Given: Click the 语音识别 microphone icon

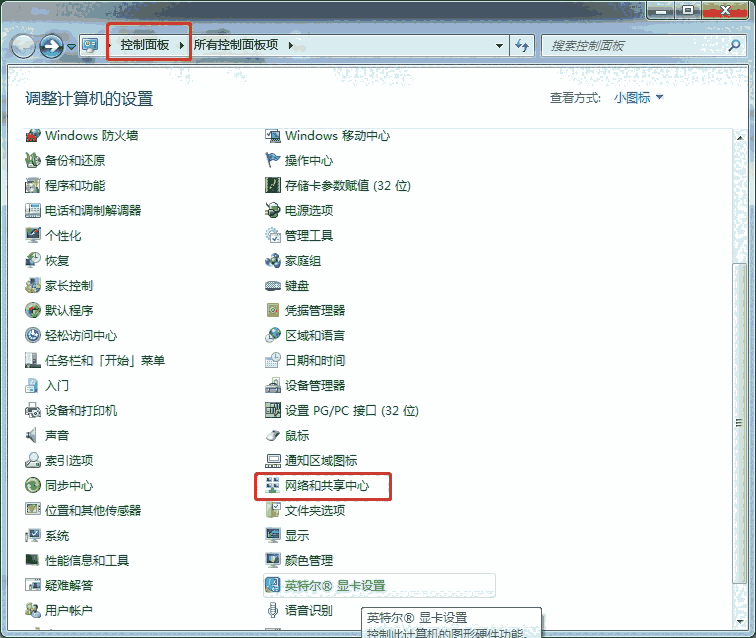Looking at the screenshot, I should 272,611.
